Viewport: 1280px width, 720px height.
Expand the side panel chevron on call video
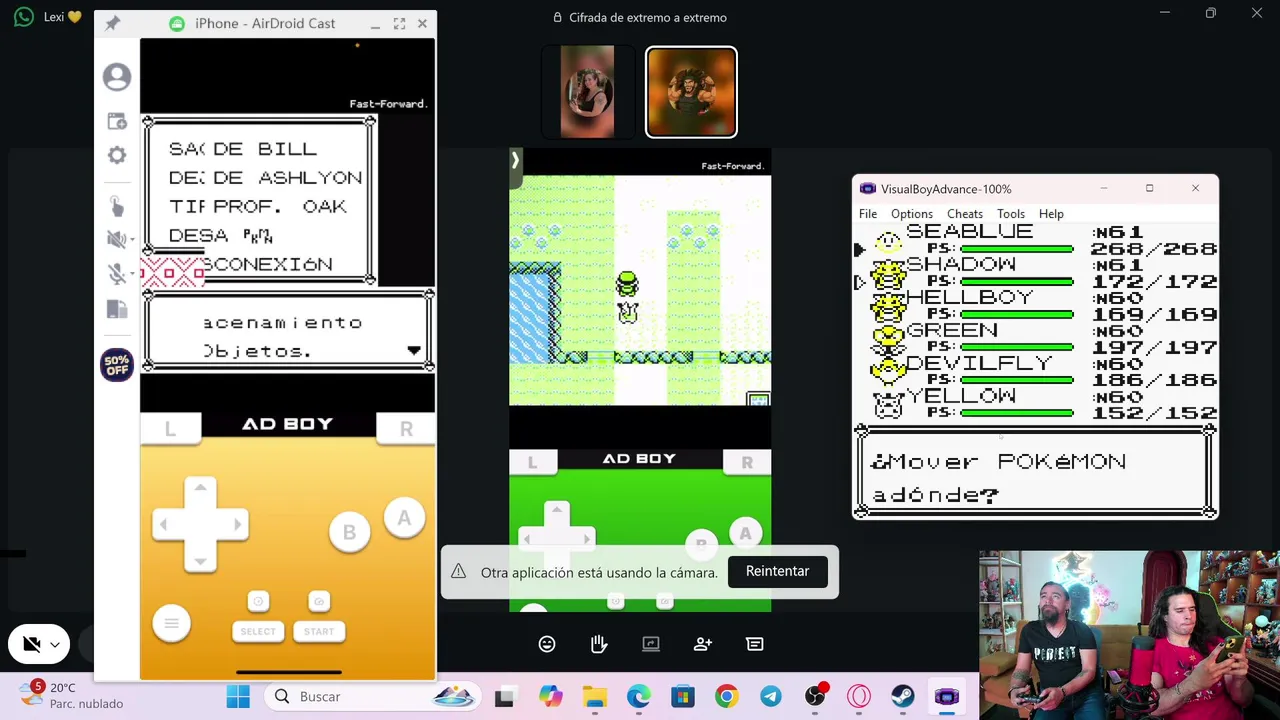tap(516, 159)
